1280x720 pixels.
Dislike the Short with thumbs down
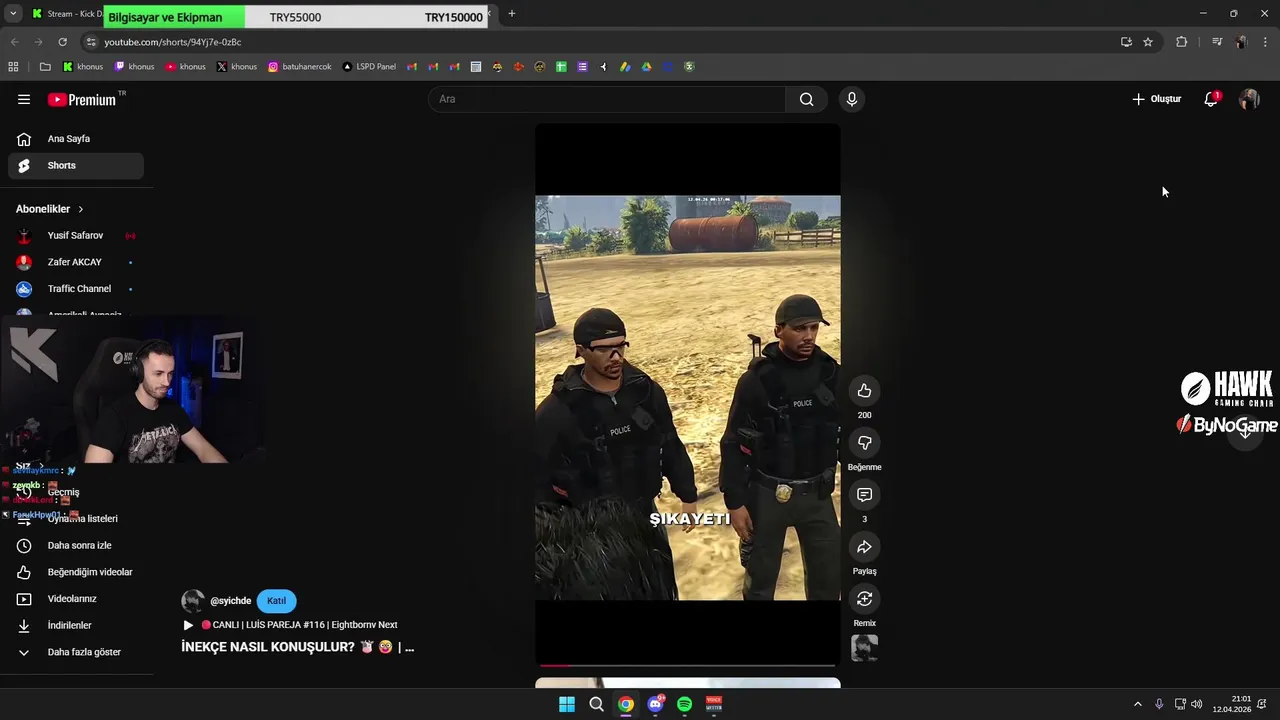click(864, 443)
